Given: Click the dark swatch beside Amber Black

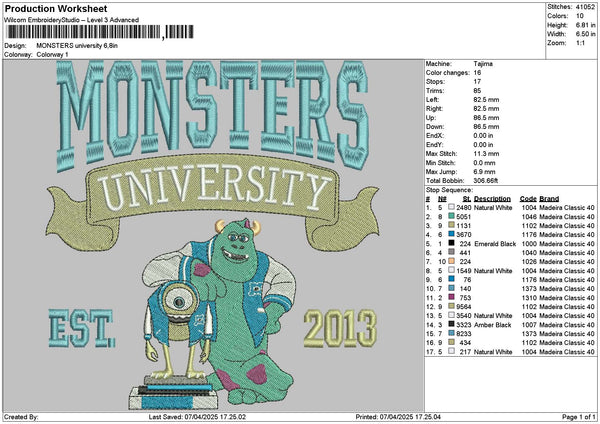Looking at the screenshot, I should point(452,325).
